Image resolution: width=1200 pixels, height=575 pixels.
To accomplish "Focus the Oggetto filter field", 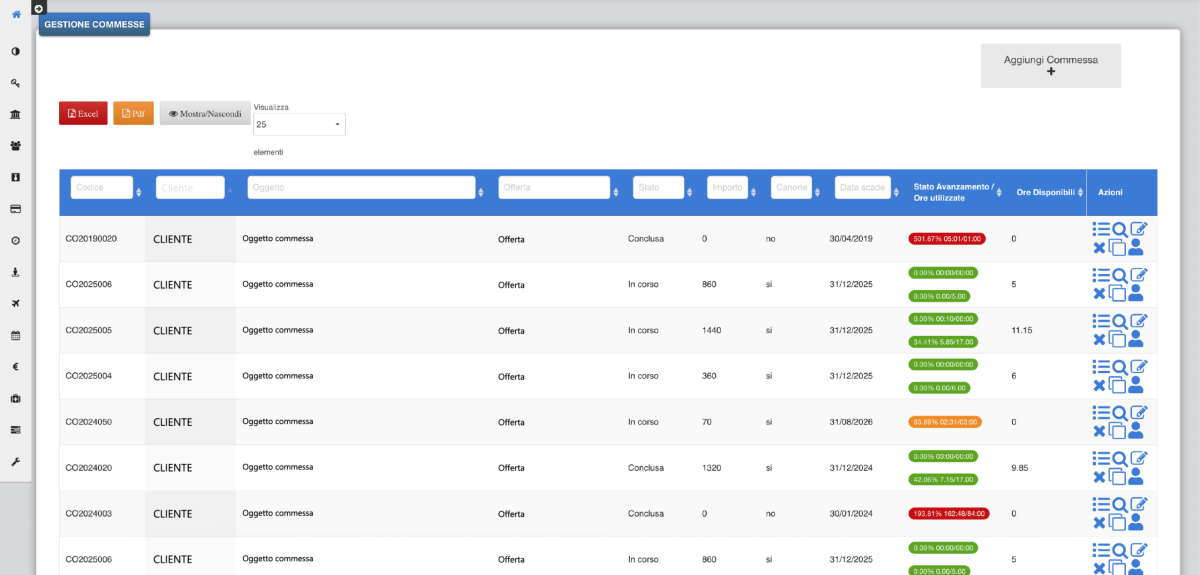I will [x=361, y=188].
